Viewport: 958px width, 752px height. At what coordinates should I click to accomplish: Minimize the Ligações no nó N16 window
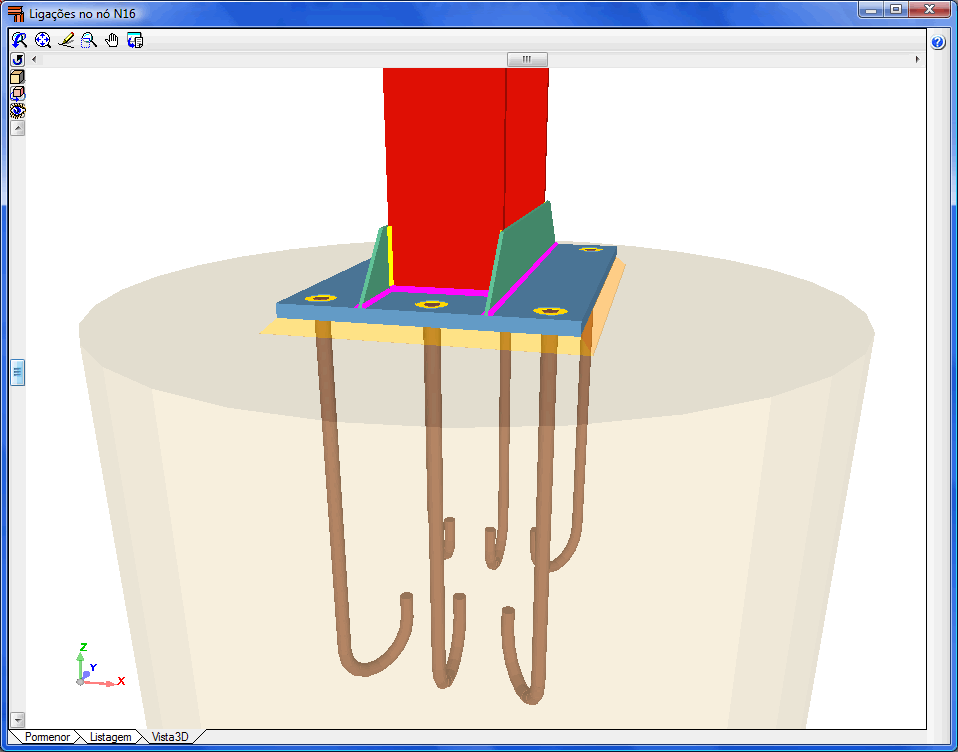871,9
